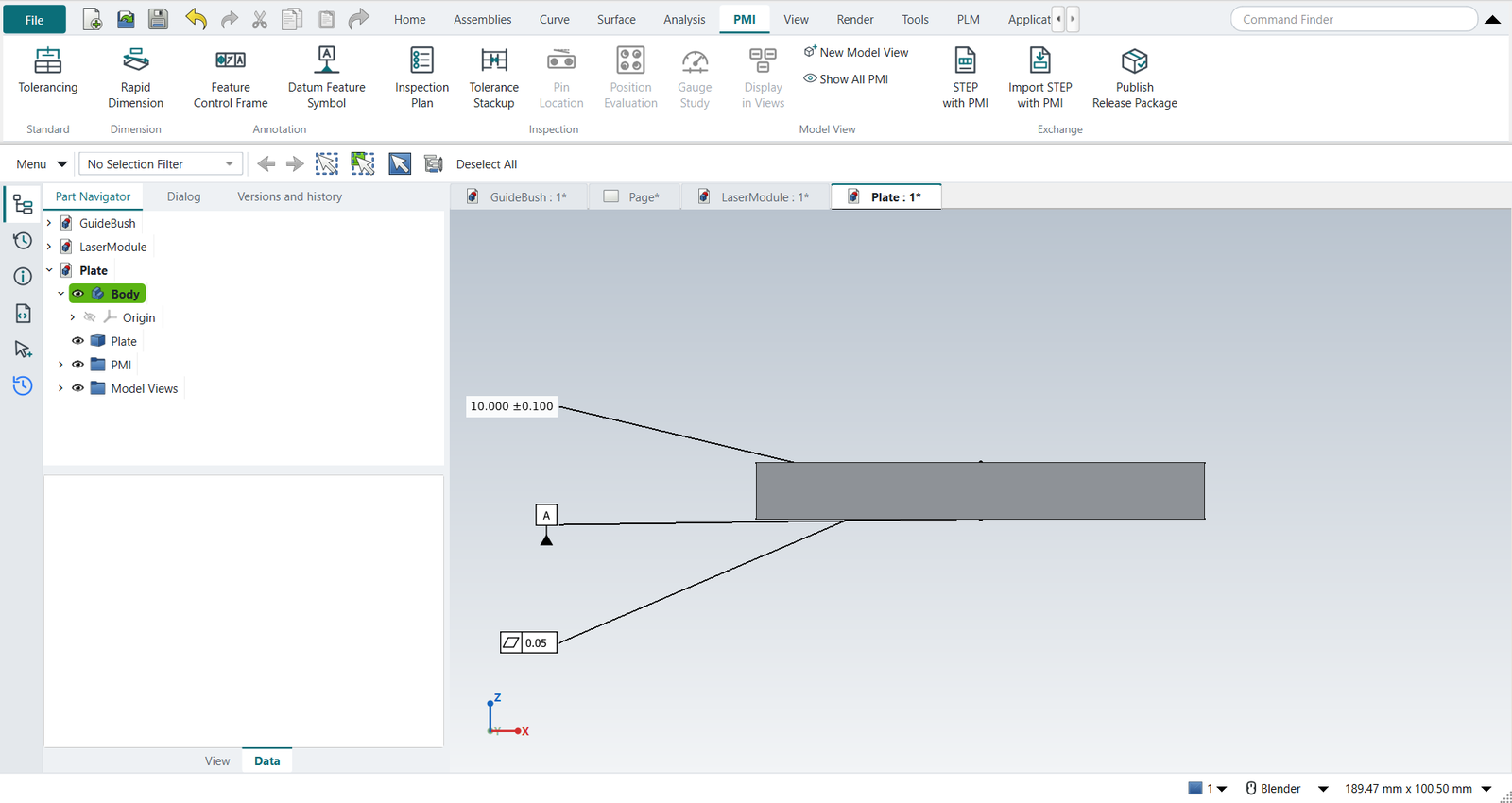Open the Inspection Plan
Image resolution: width=1512 pixels, height=803 pixels.
coord(422,77)
